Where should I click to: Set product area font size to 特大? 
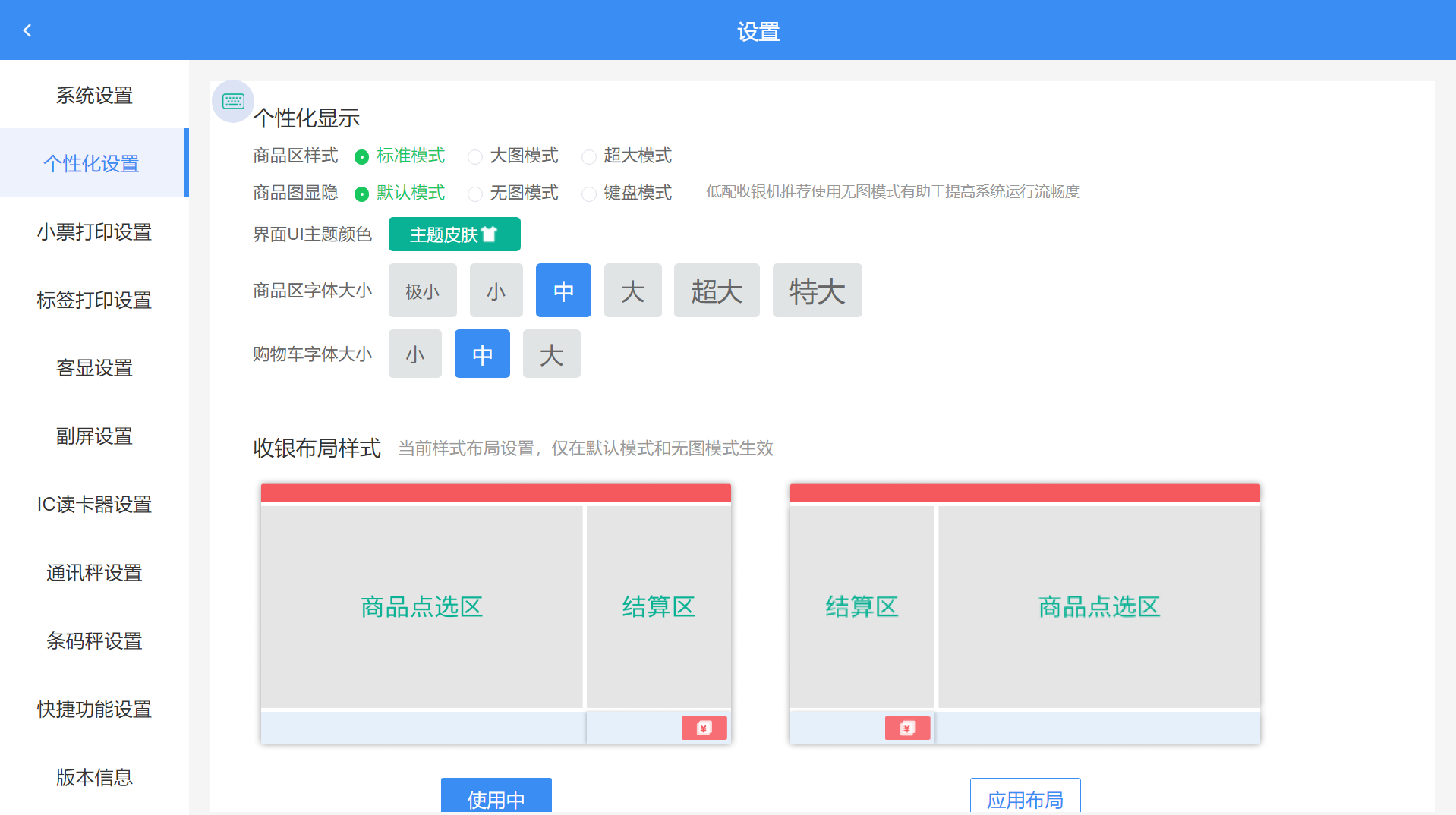tap(817, 291)
